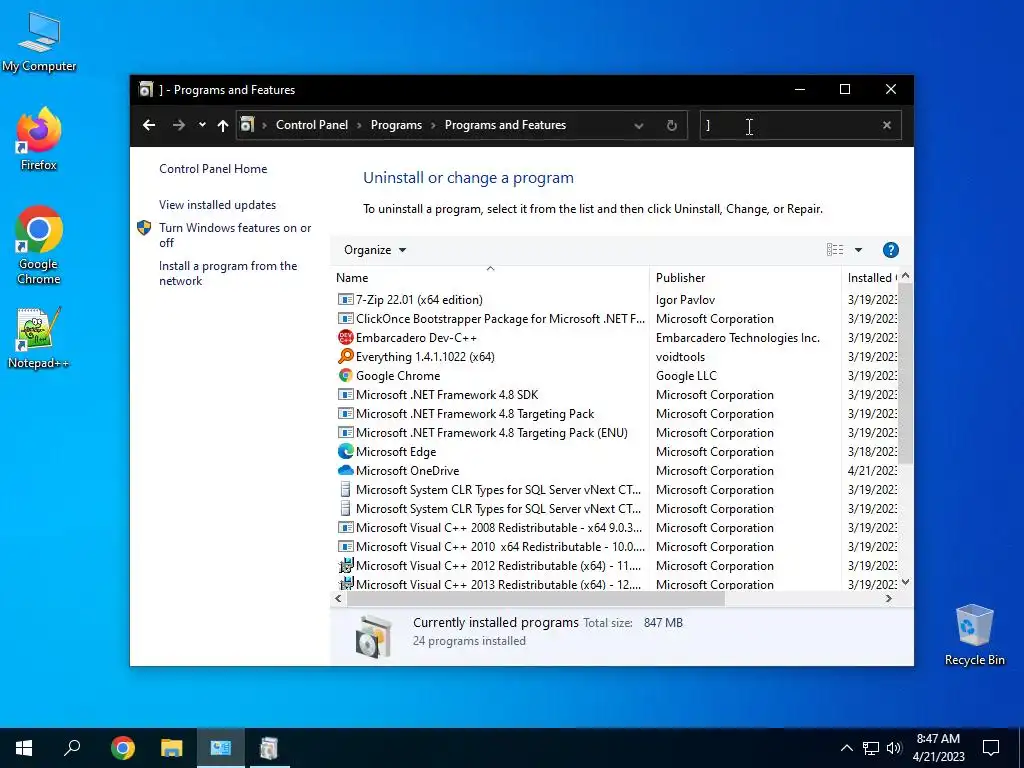The image size is (1024, 768).
Task: Click the Back arrow in Programs and Features
Action: point(149,125)
